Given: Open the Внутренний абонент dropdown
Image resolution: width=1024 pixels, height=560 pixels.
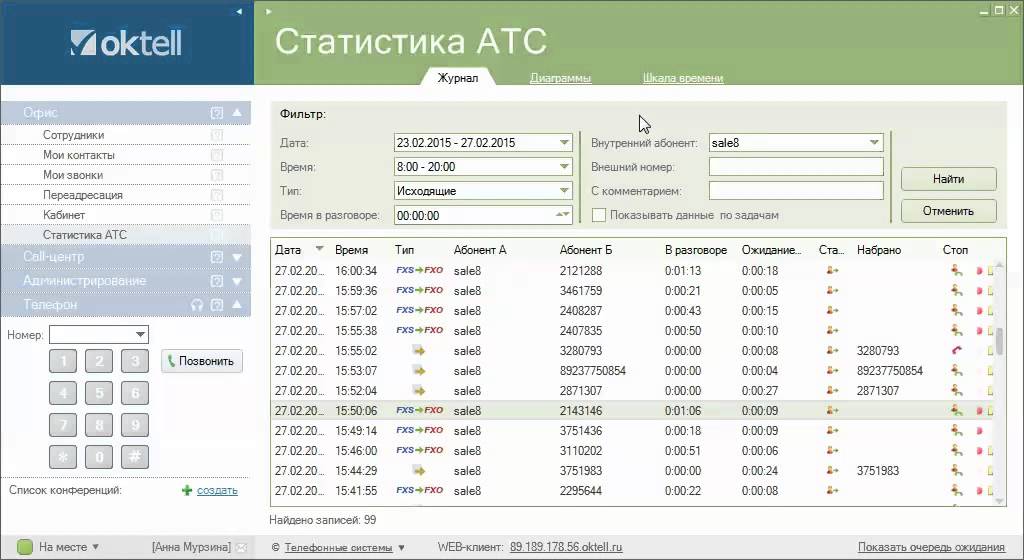Looking at the screenshot, I should 874,142.
